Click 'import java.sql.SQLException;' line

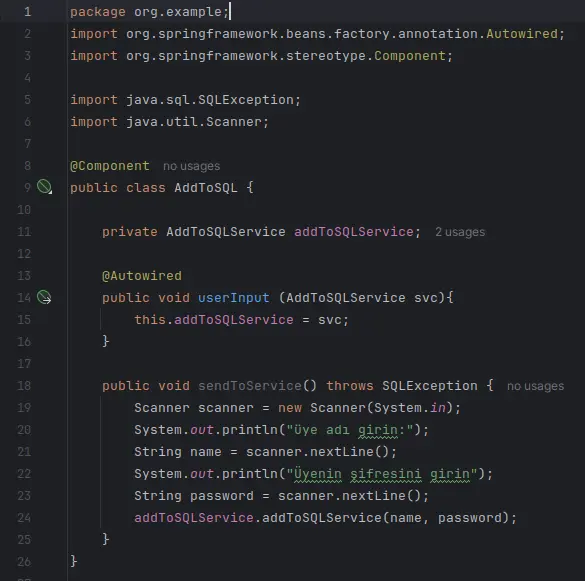[x=185, y=100]
